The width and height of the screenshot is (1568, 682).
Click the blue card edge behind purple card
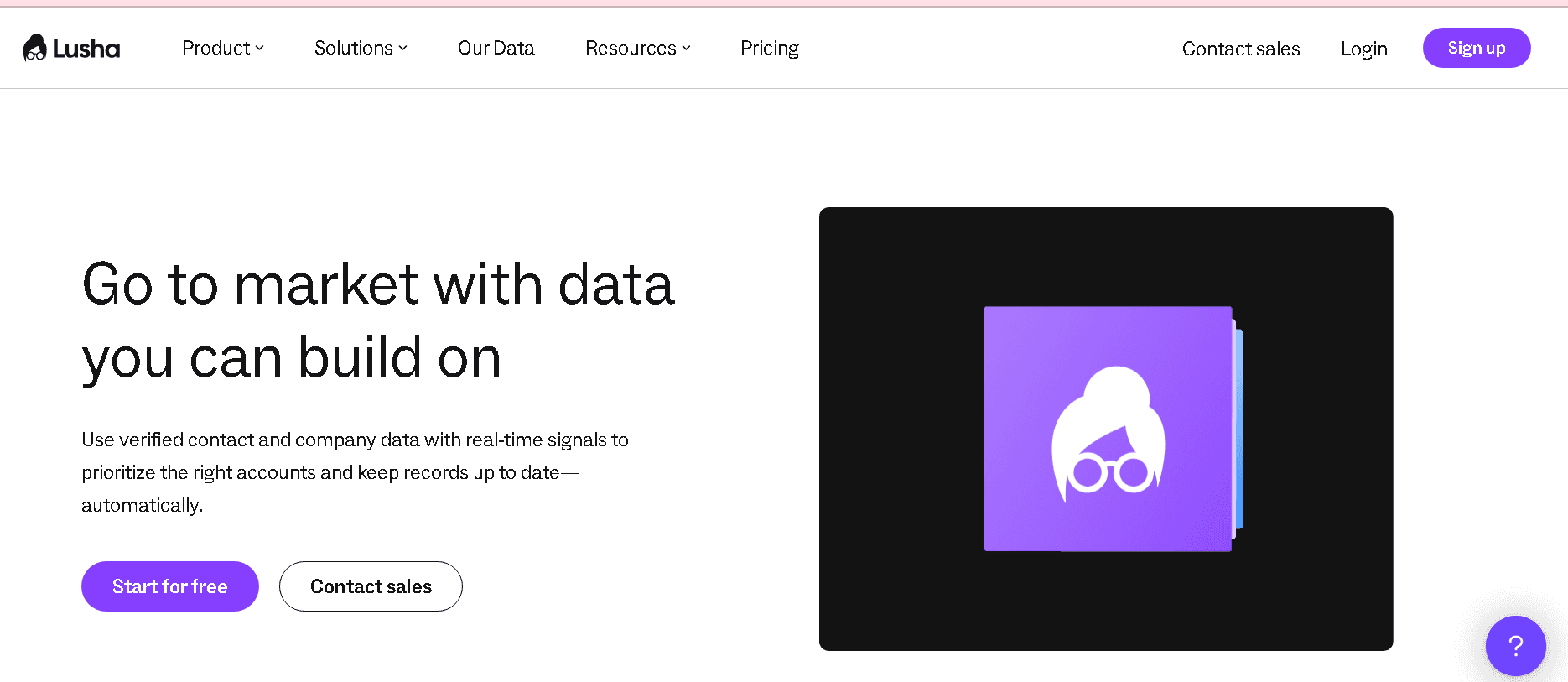pos(1238,429)
